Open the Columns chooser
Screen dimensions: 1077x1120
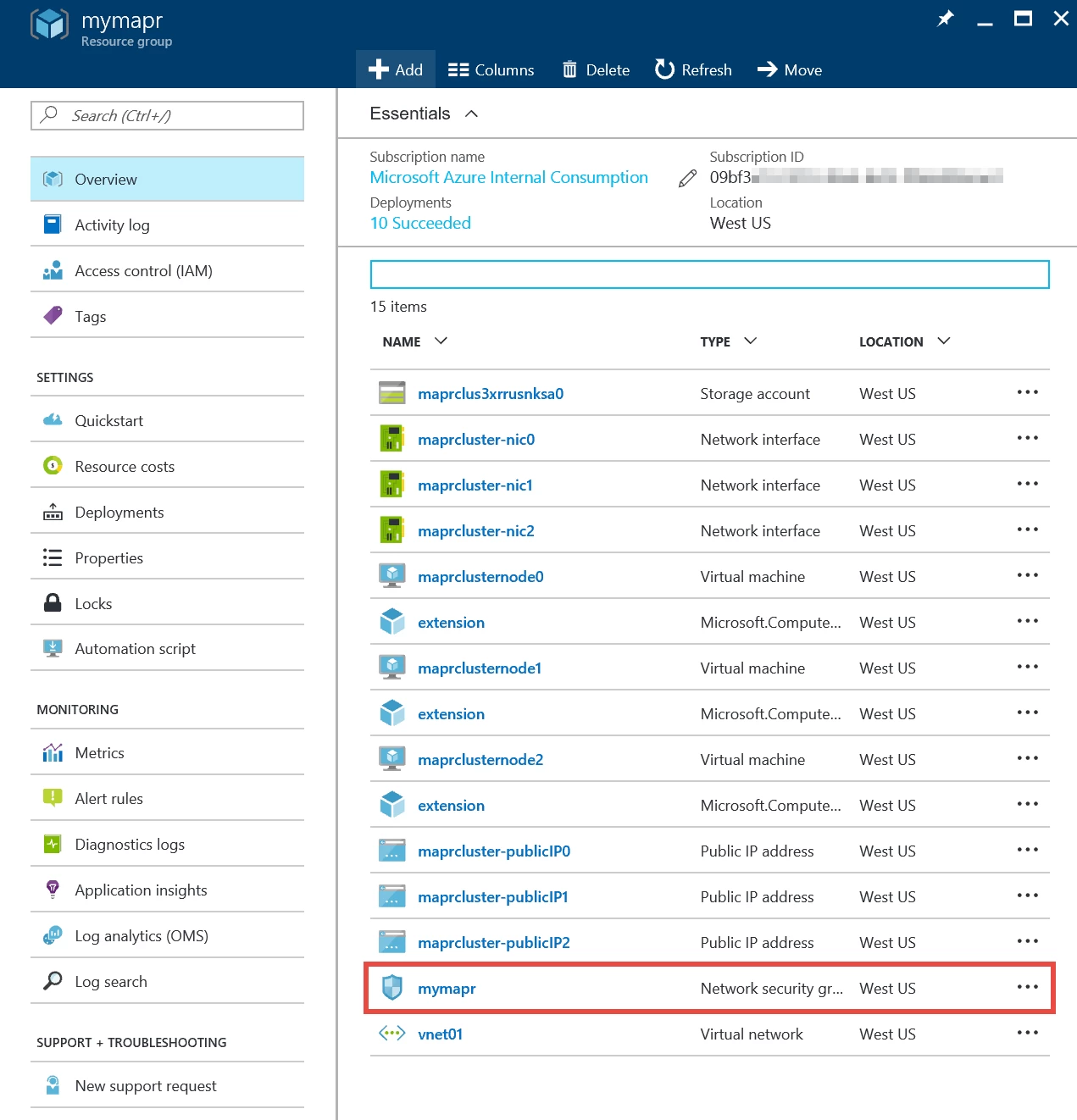coord(491,69)
